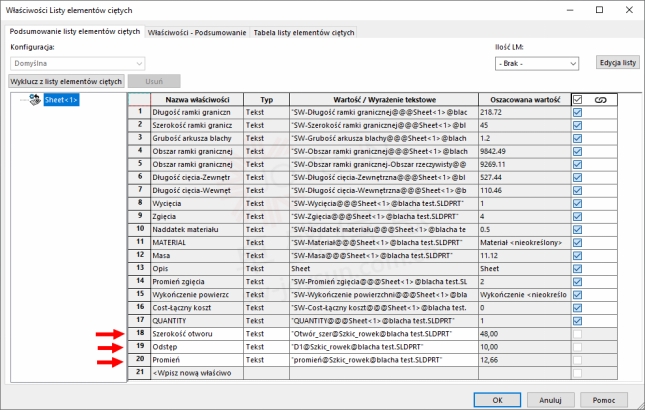Click the Szerokość otworu property name cell
Screen dimensions: 646x410
click(197, 334)
